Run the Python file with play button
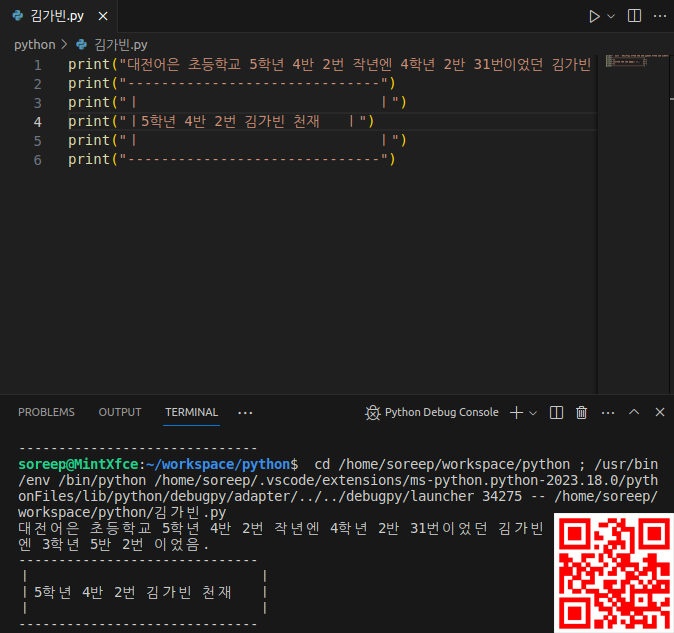 pos(595,16)
